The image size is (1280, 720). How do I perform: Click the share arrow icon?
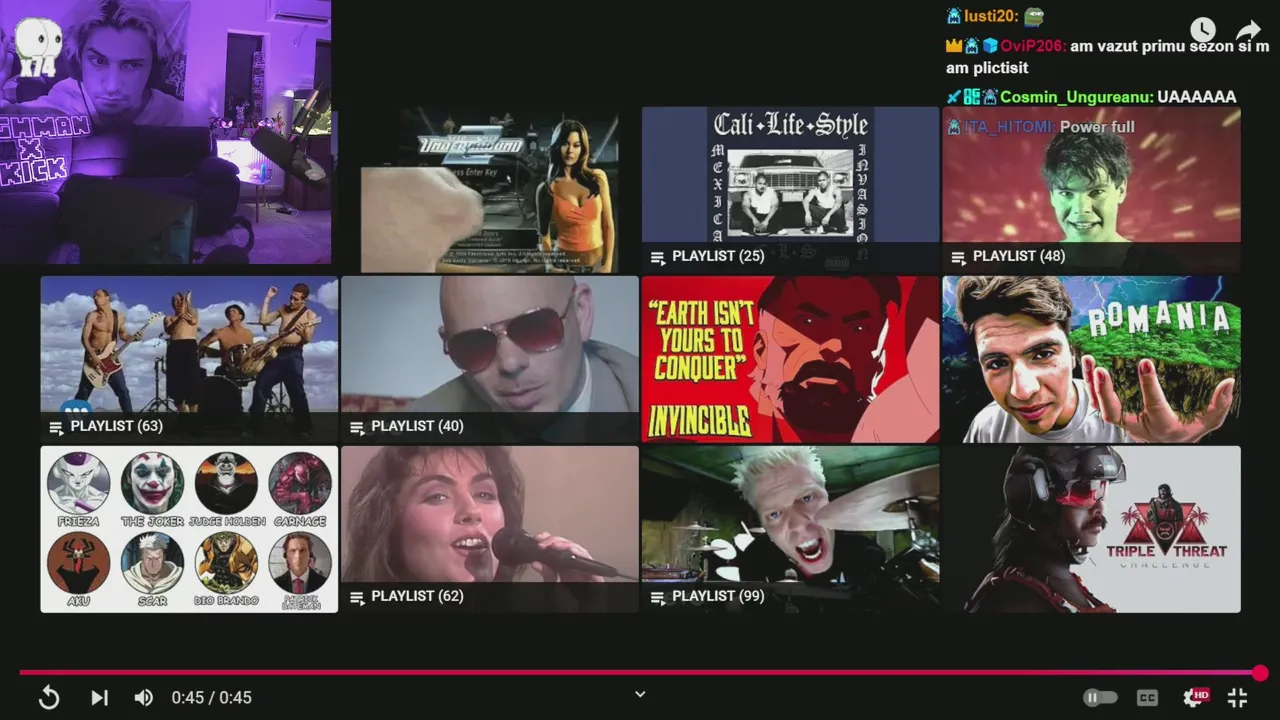(x=1249, y=30)
